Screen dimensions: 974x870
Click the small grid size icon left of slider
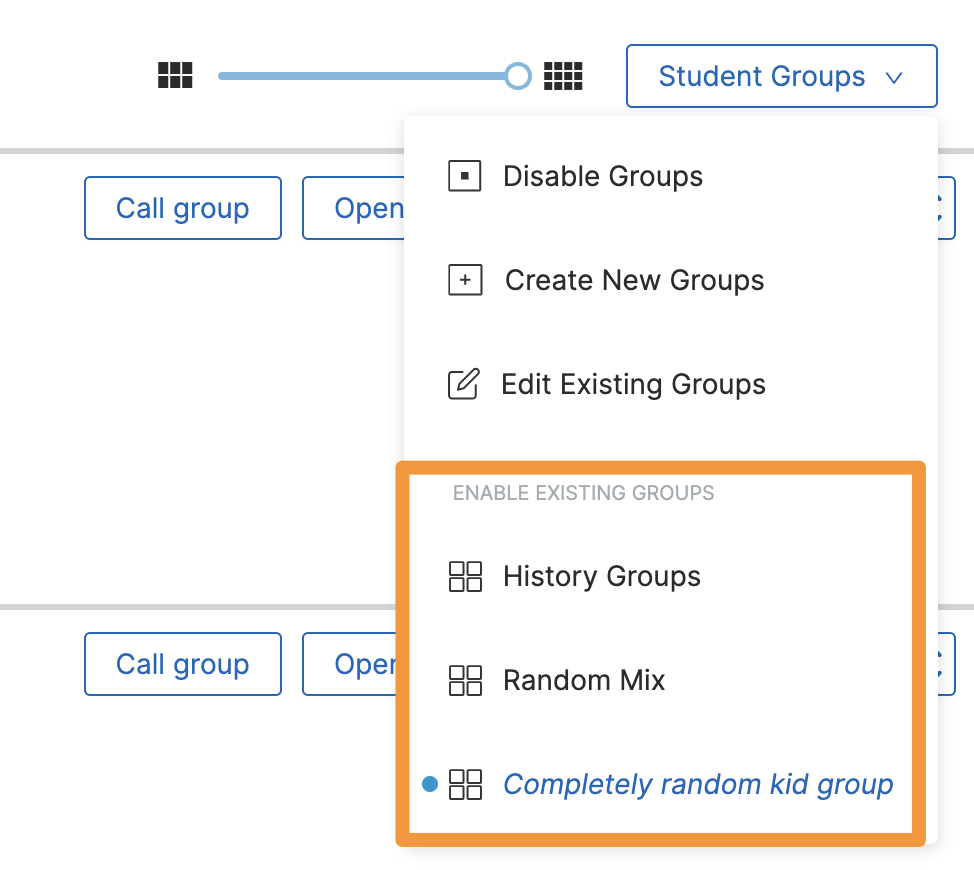pos(174,75)
